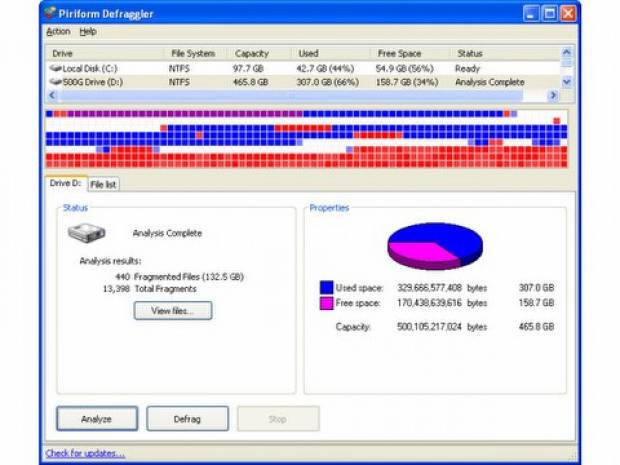620x465 pixels.
Task: Start defragmentation with the Defrag button
Action: 187,419
